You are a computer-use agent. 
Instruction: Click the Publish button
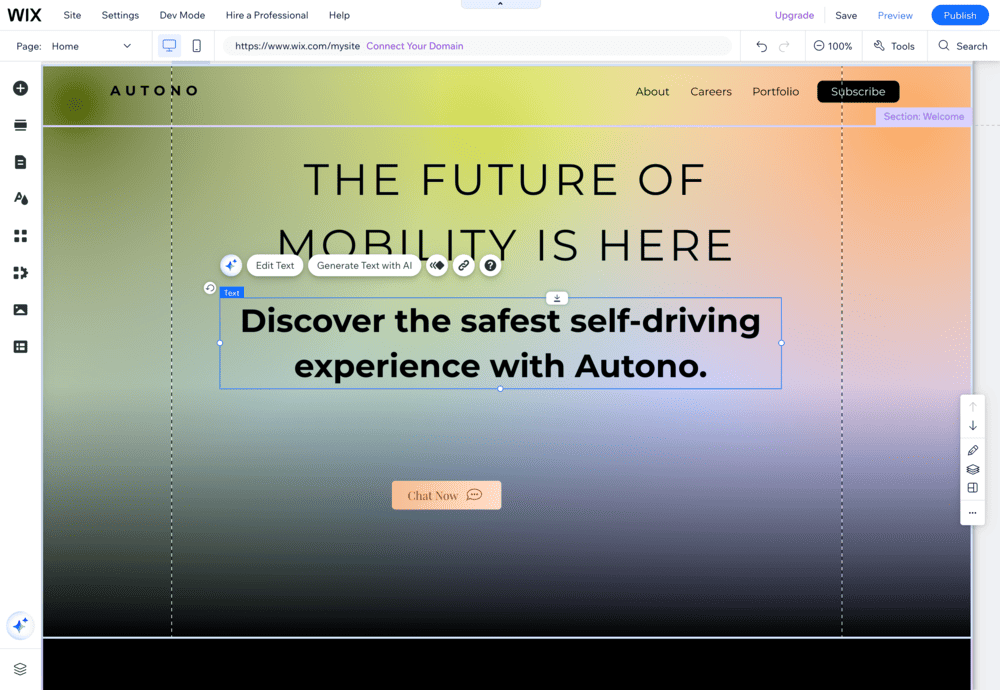pyautogui.click(x=959, y=15)
